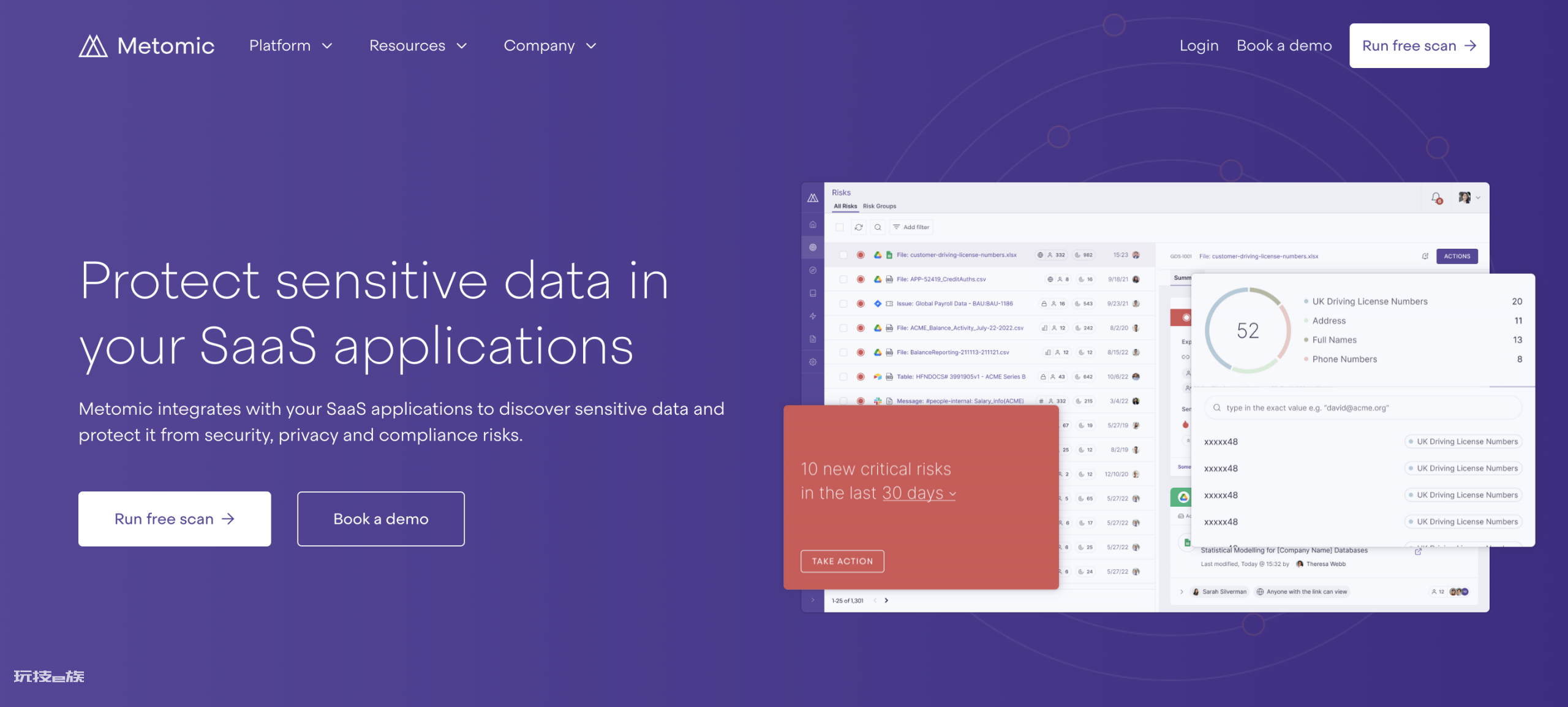
Task: Open the compass Discover icon in sidebar
Action: pyautogui.click(x=813, y=270)
